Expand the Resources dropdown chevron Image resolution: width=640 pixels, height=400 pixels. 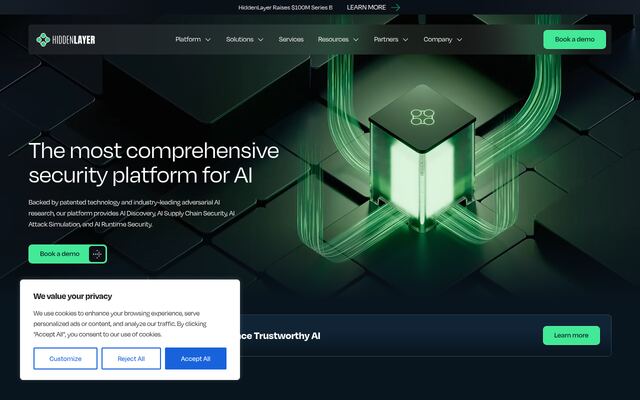356,40
